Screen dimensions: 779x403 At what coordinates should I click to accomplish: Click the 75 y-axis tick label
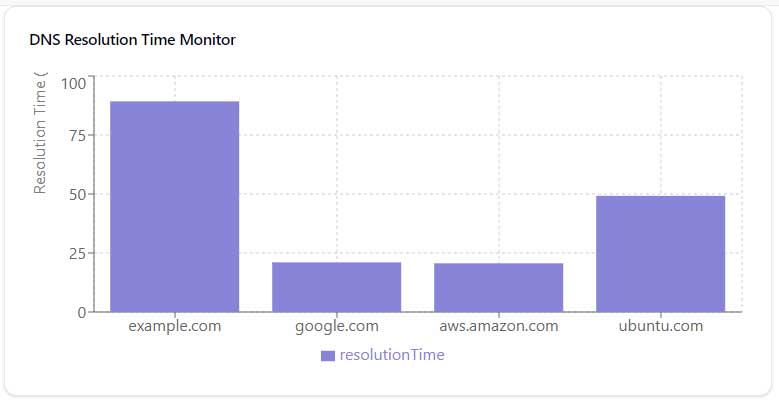77,136
